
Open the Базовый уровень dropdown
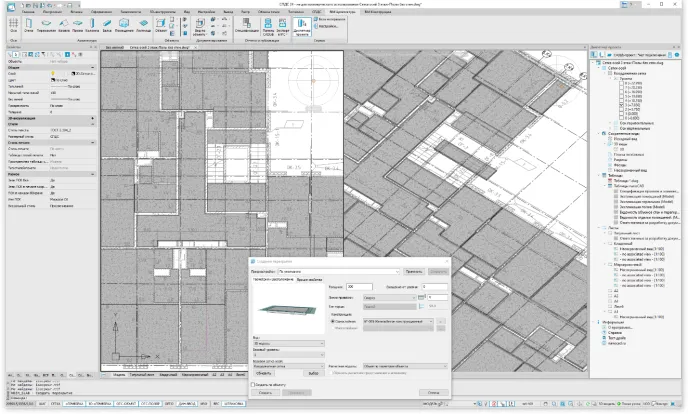(285, 353)
